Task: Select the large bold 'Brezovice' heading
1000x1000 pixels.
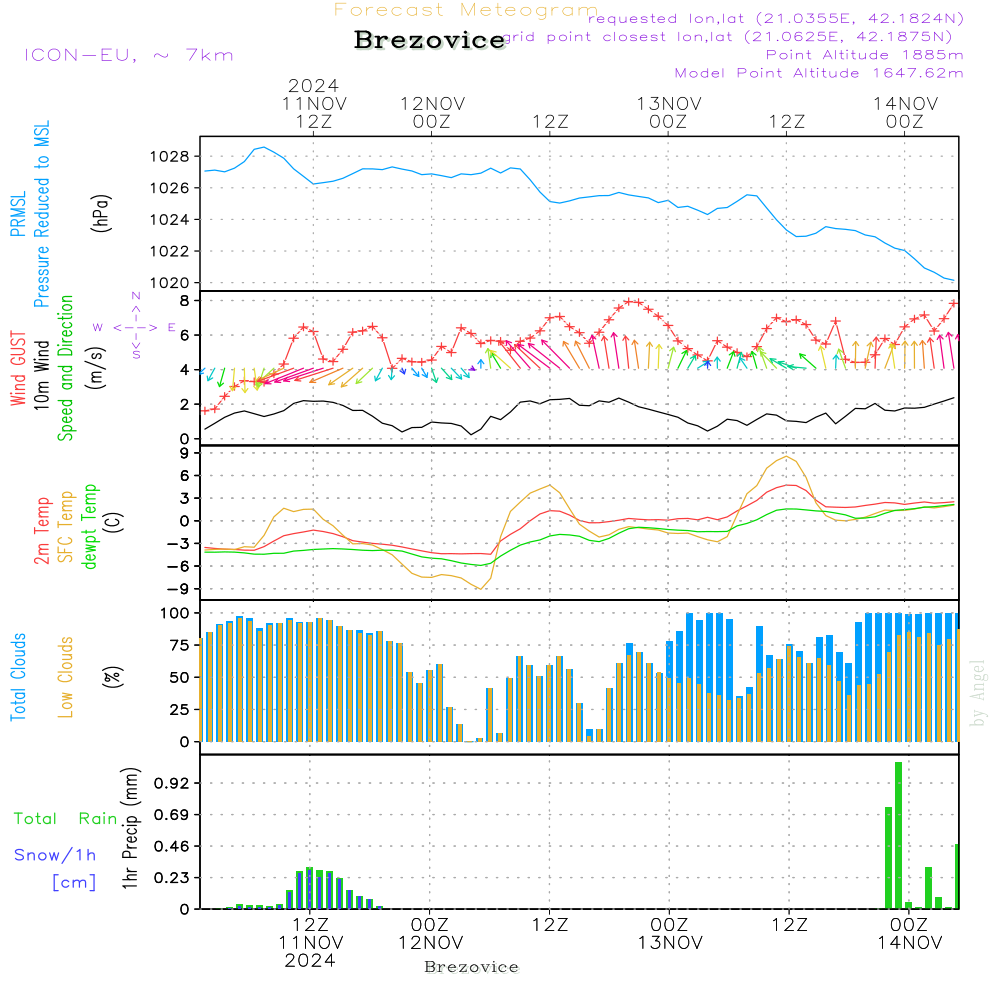Action: coord(430,40)
